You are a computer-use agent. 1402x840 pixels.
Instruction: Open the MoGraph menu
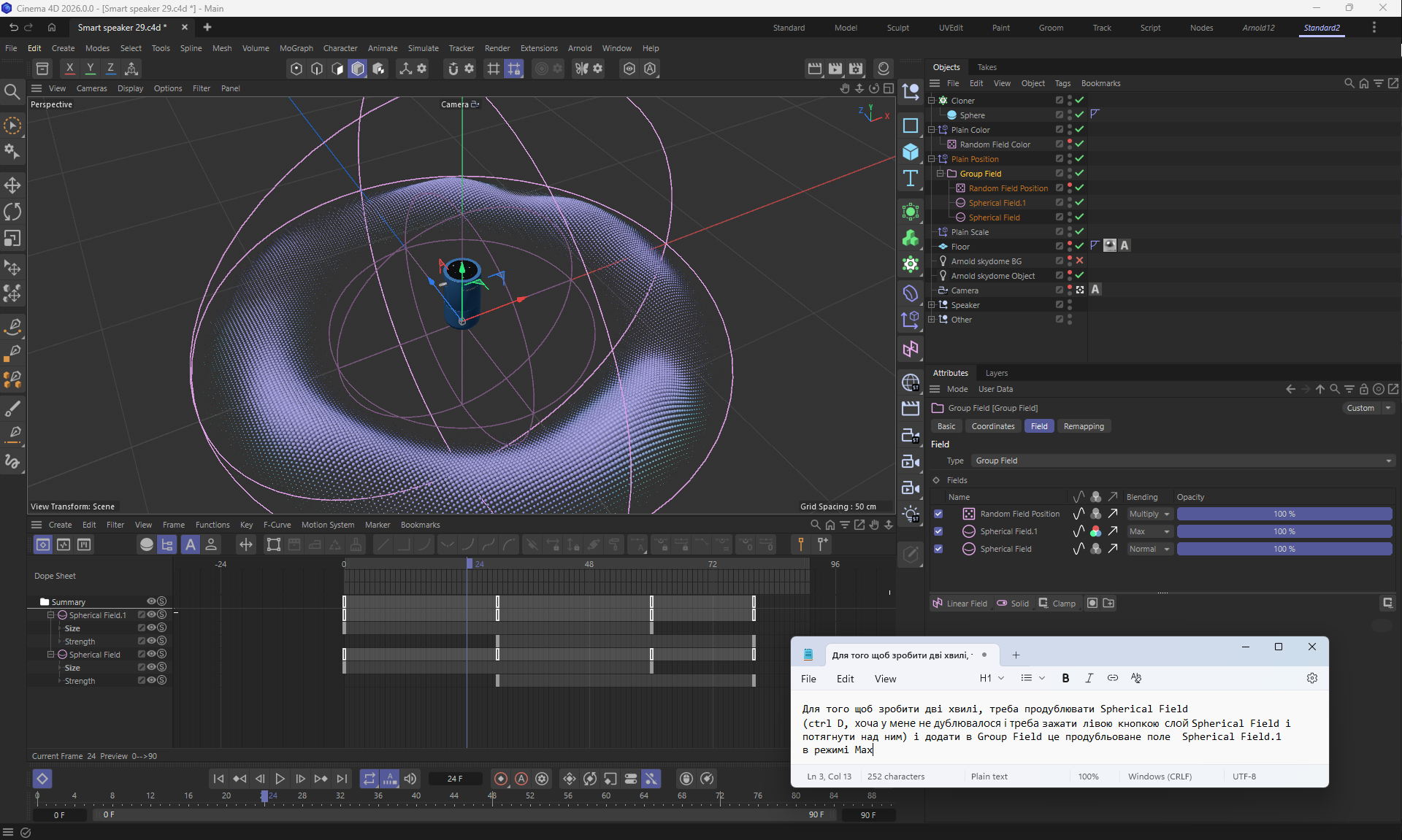296,48
